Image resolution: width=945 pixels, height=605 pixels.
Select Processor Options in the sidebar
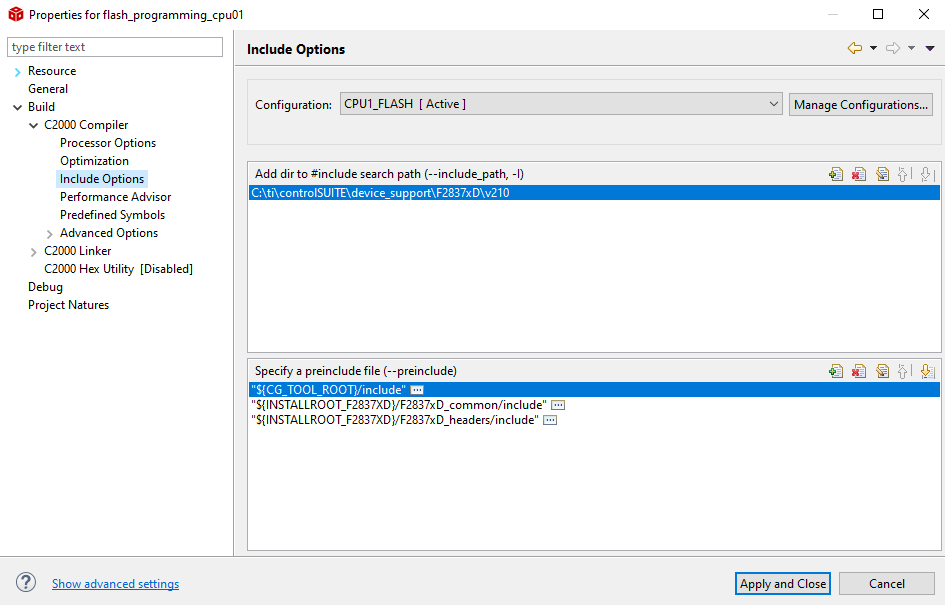[107, 142]
